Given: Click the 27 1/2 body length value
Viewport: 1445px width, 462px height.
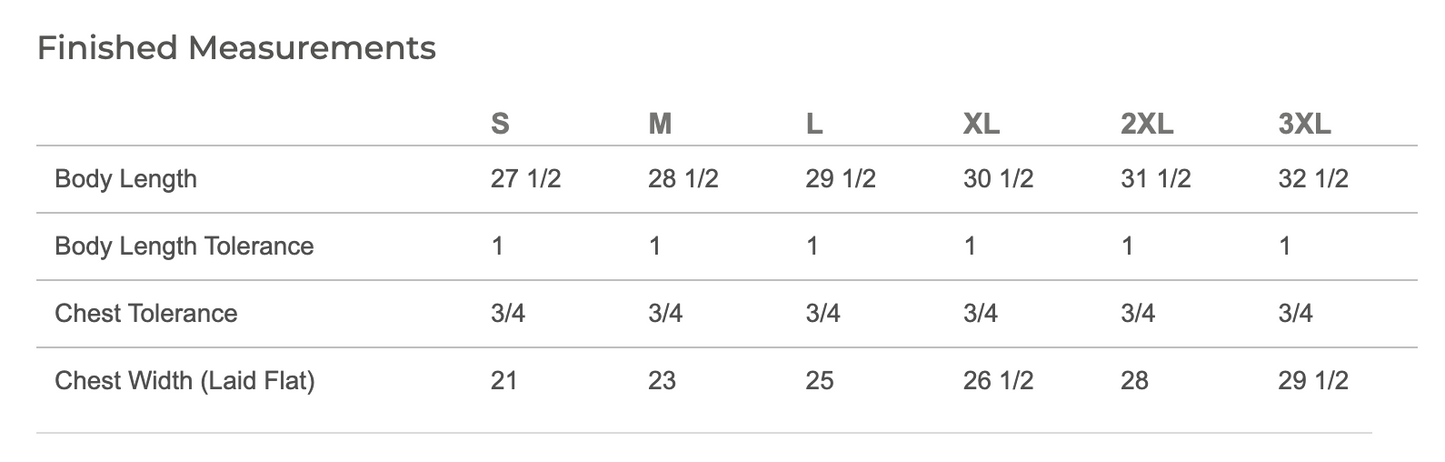Looking at the screenshot, I should pos(526,179).
